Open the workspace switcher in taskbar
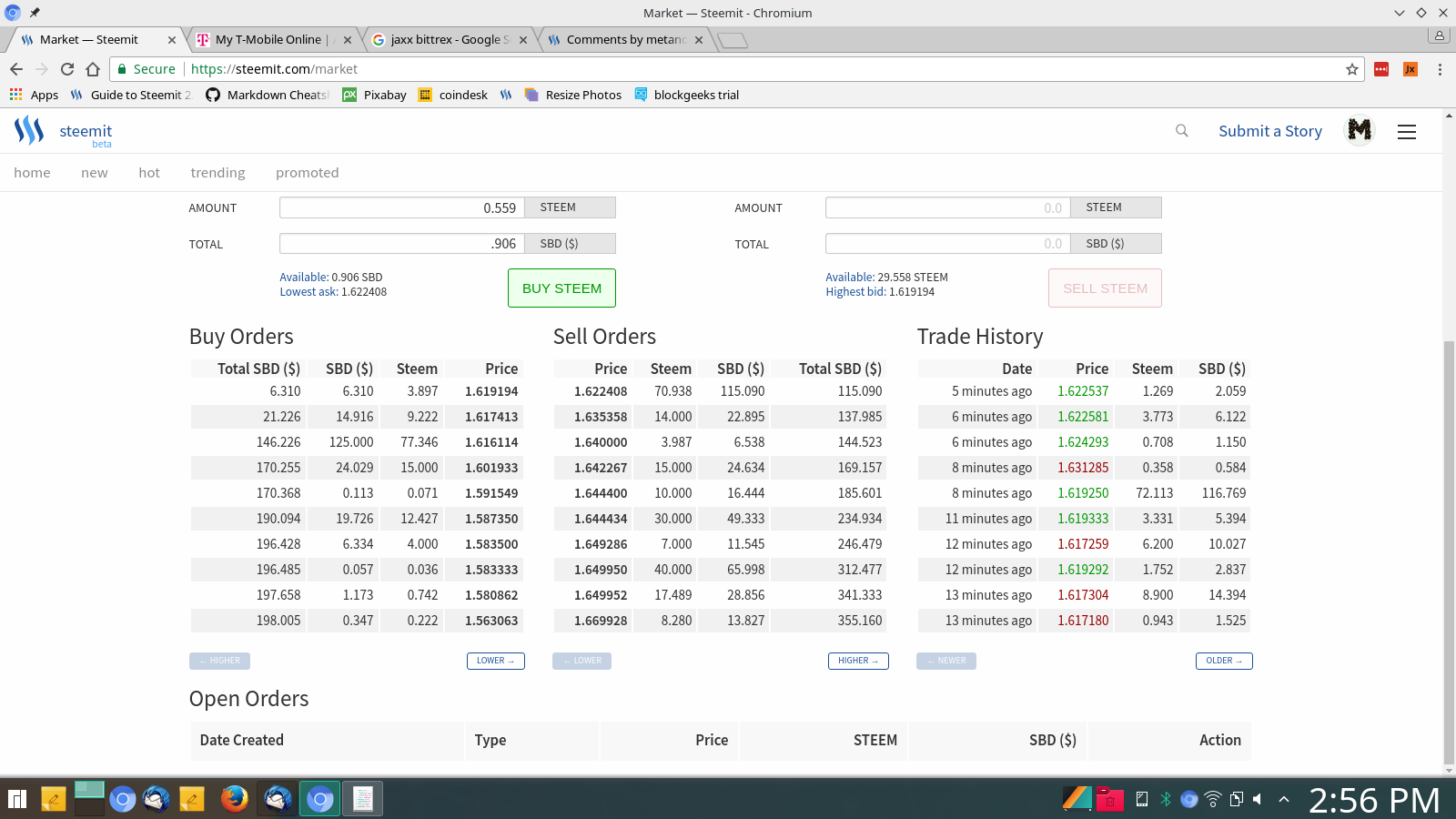Screen dimensions: 1456x819 (89, 799)
